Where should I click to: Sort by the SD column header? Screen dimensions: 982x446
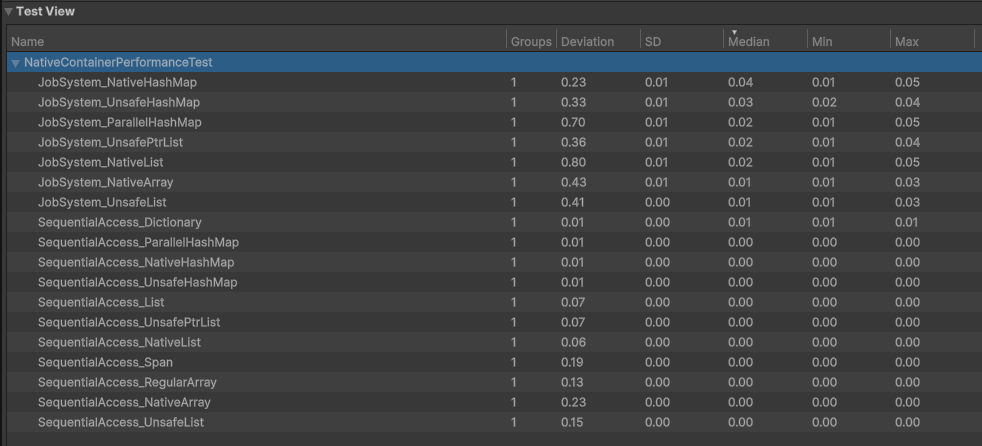(681, 42)
